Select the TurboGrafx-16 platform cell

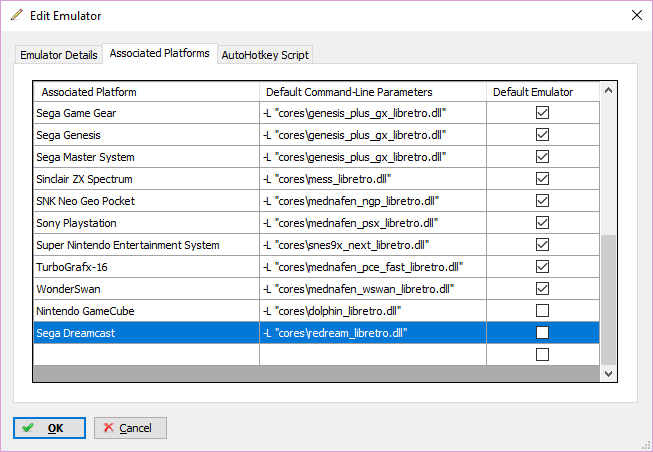click(146, 267)
